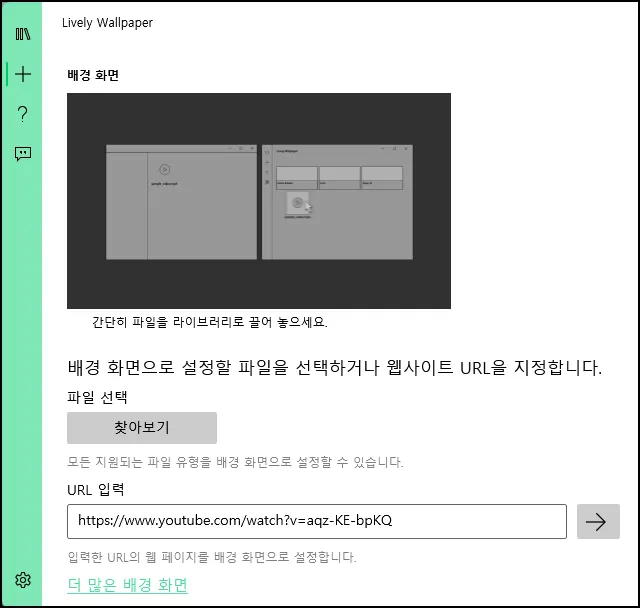The height and width of the screenshot is (608, 640).
Task: Click the 파일 선택 label
Action: [x=97, y=397]
